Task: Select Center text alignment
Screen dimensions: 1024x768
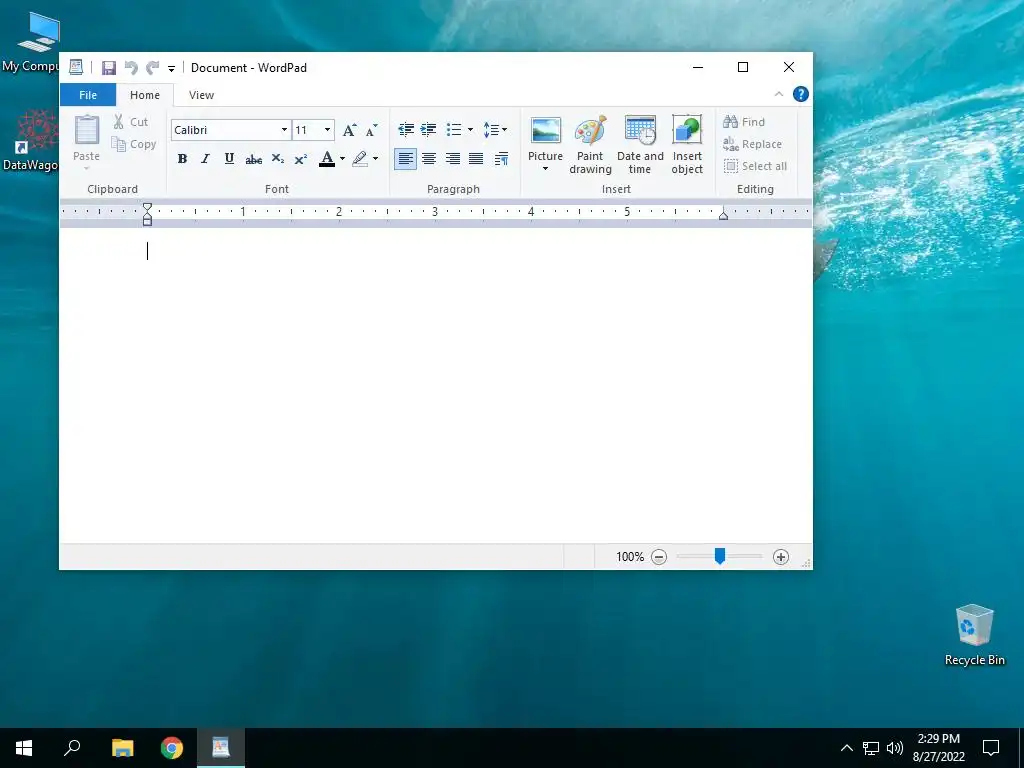Action: [x=429, y=159]
